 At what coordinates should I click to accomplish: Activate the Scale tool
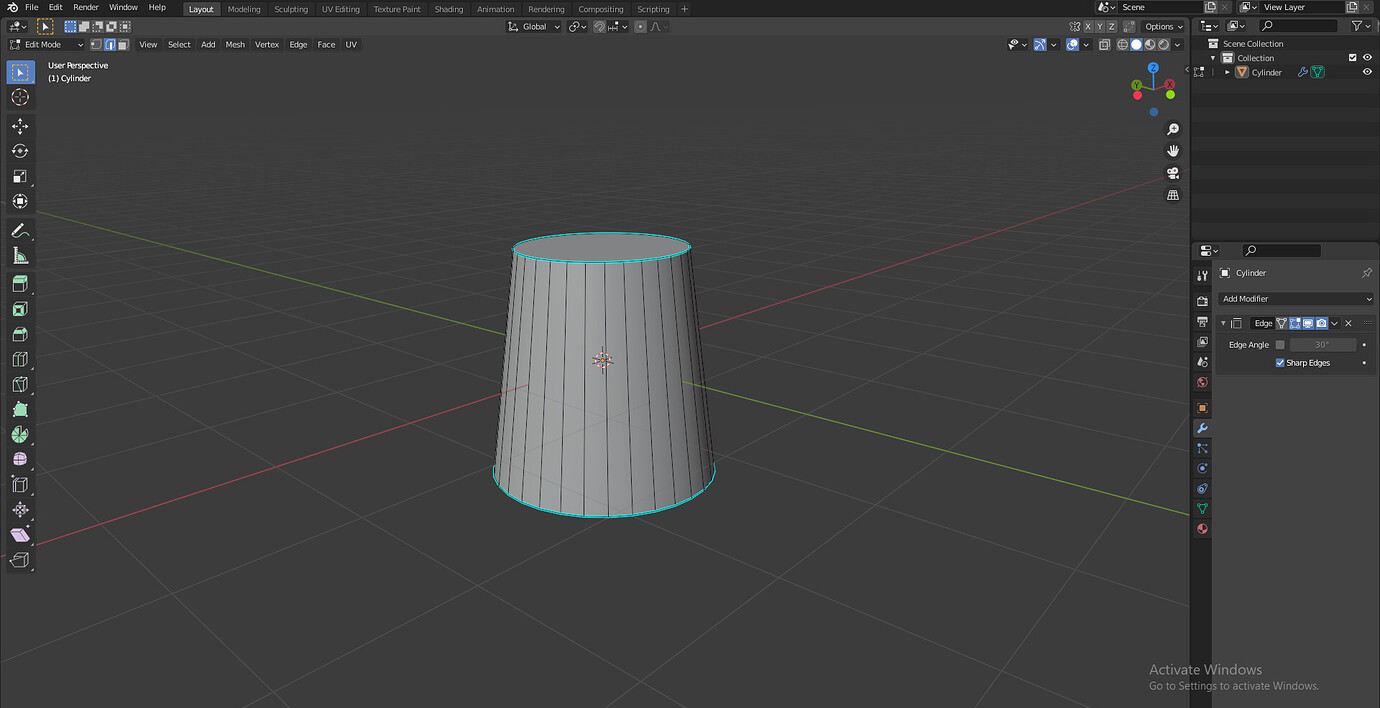pyautogui.click(x=20, y=176)
